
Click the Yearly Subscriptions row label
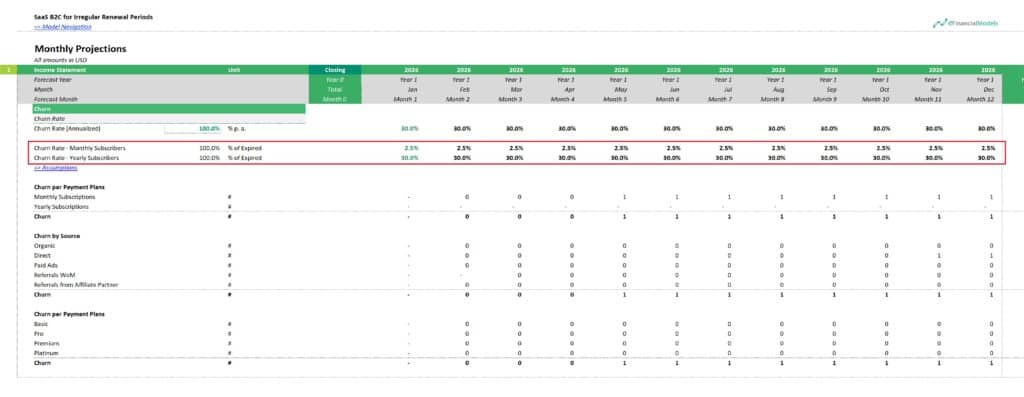point(61,207)
